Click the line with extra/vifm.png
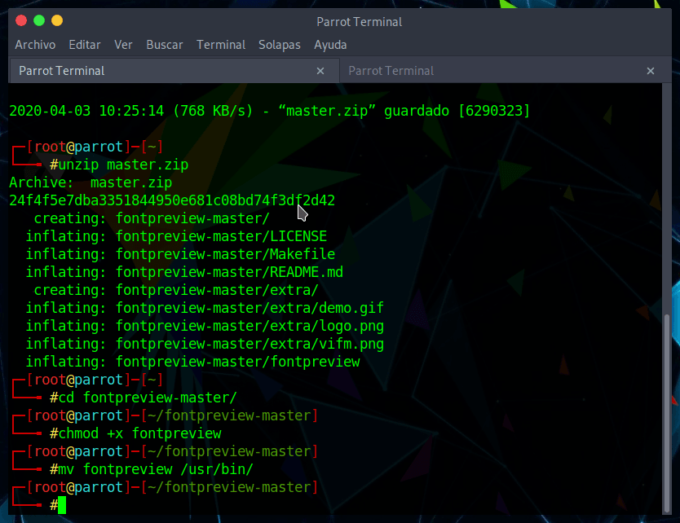Image resolution: width=680 pixels, height=523 pixels. click(x=205, y=344)
